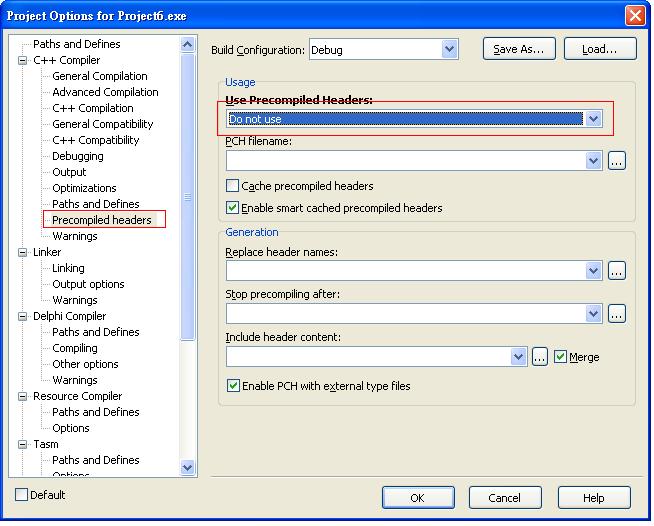
Task: Click tree scrollbar up arrow
Action: 188,44
